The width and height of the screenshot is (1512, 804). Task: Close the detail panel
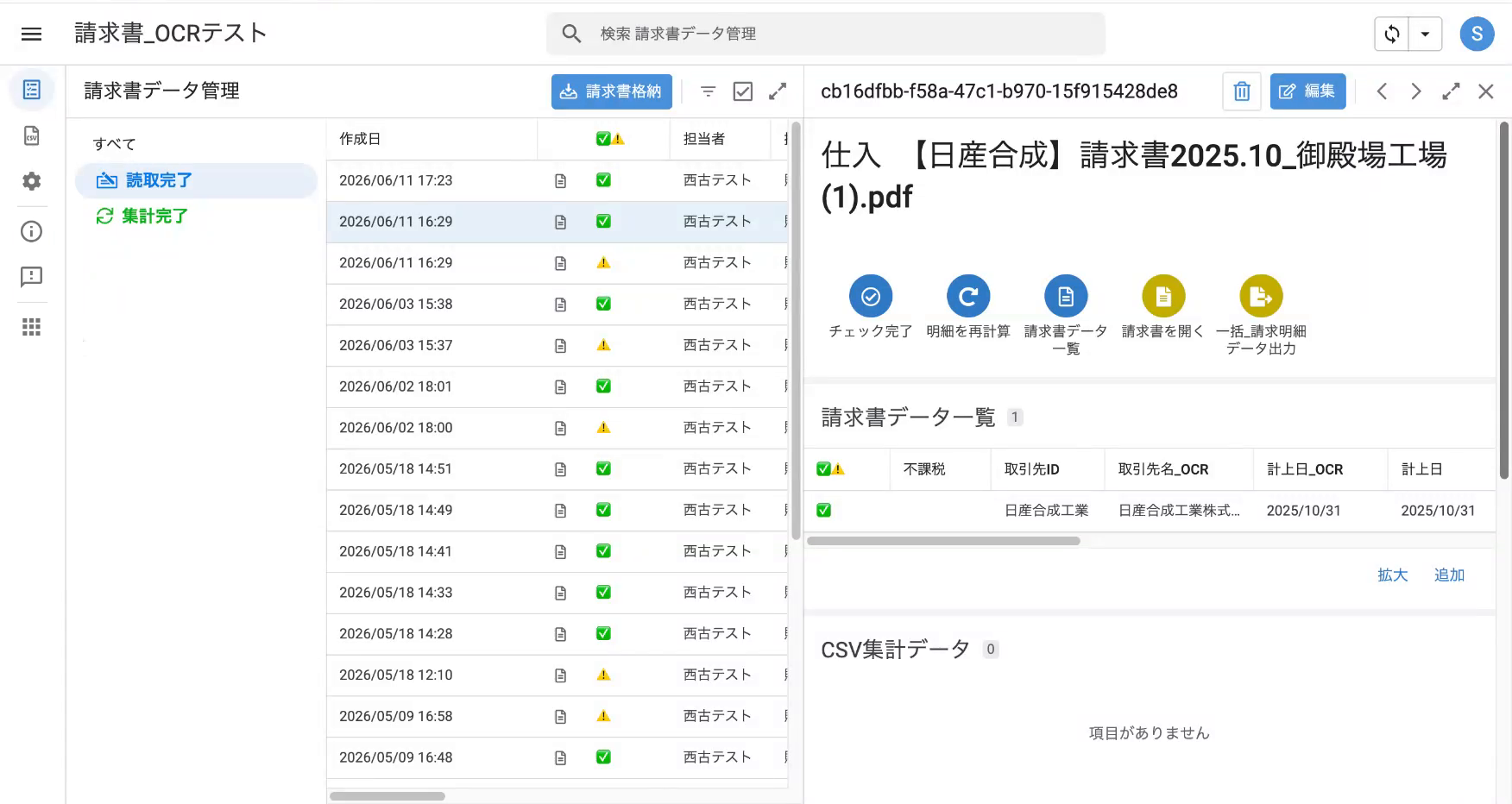(1485, 91)
